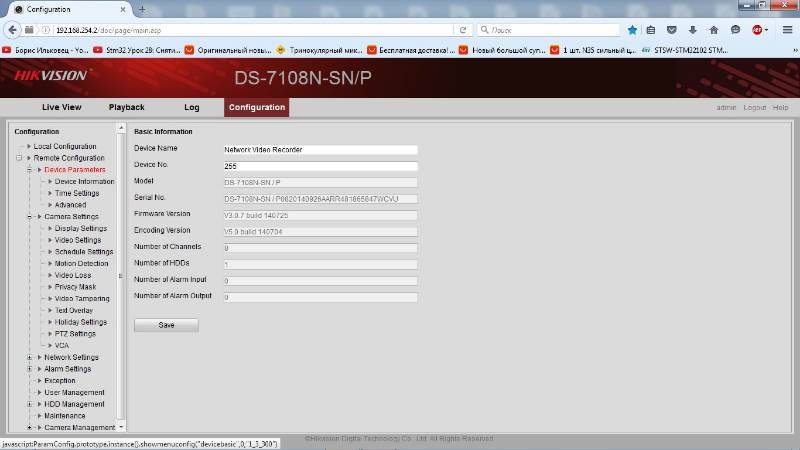Image resolution: width=800 pixels, height=450 pixels.
Task: Open the Help link
Action: (x=780, y=108)
